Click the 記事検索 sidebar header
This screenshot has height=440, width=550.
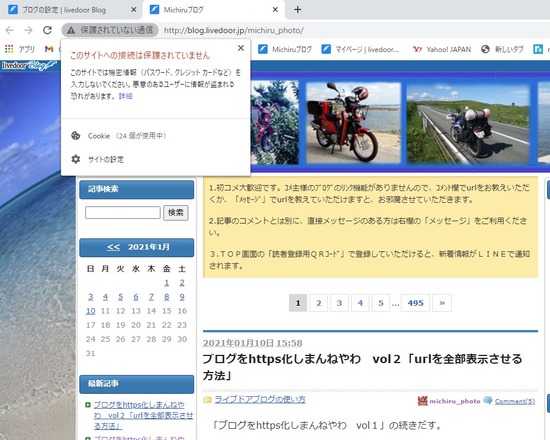click(x=136, y=189)
